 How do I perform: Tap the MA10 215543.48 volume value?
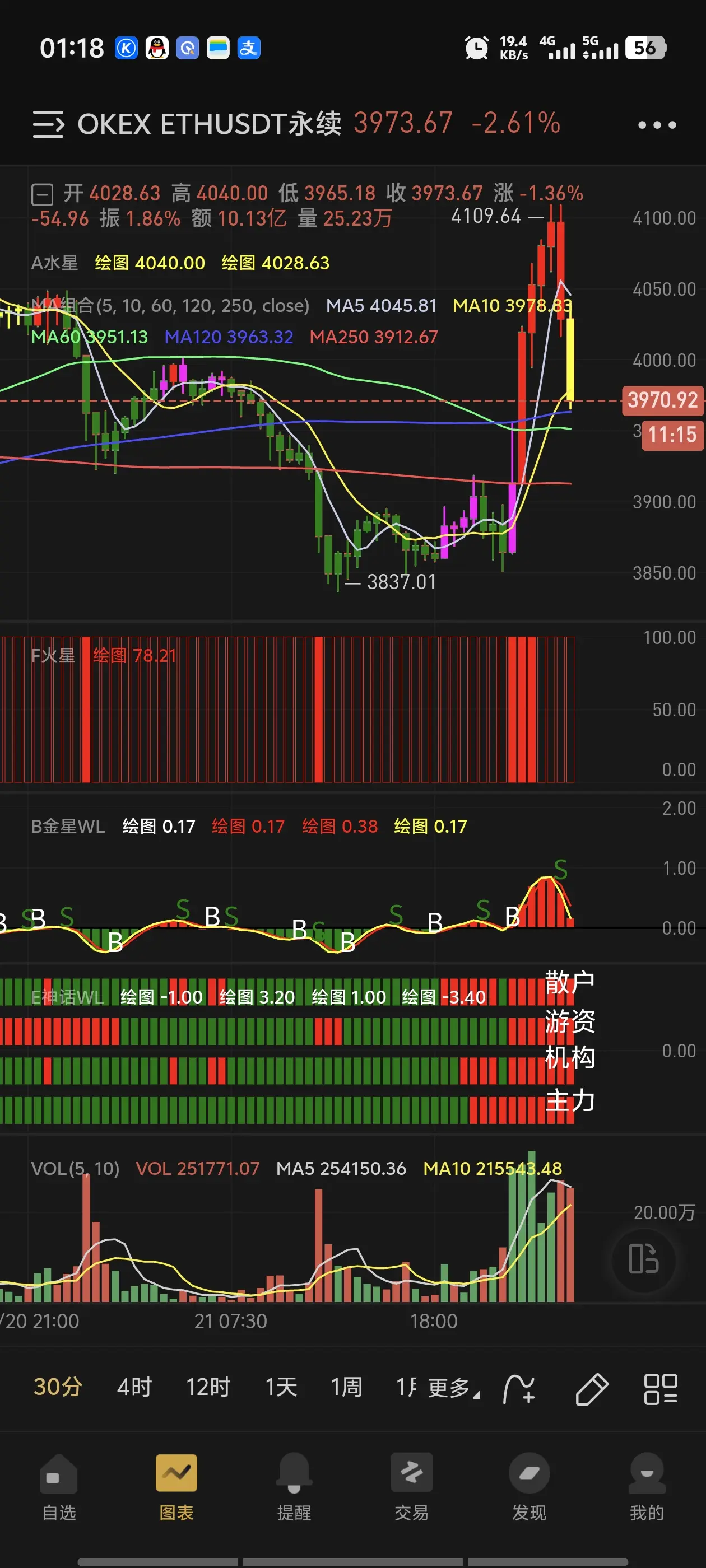tap(492, 1169)
